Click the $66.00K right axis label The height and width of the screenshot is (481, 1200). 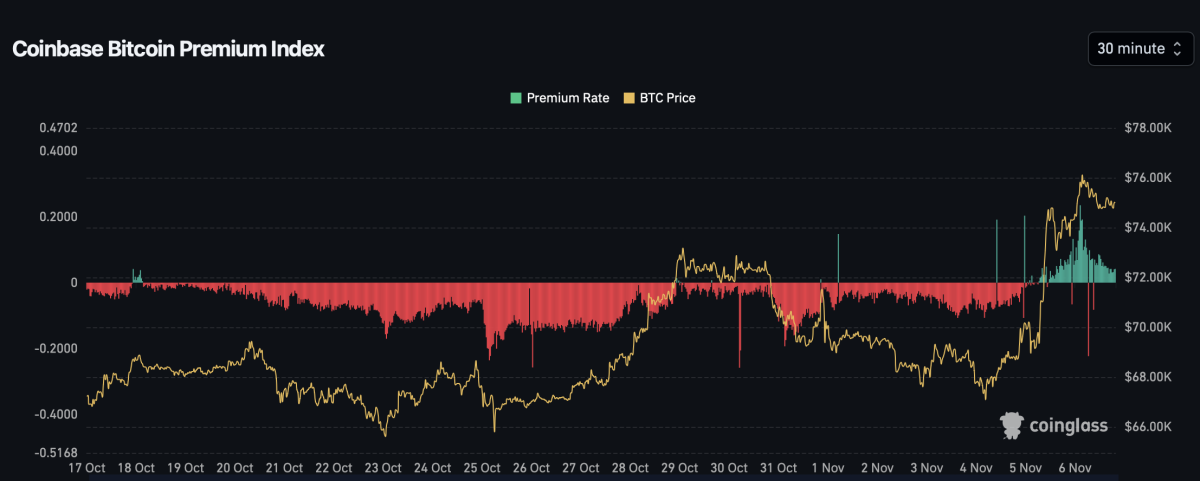tap(1147, 427)
